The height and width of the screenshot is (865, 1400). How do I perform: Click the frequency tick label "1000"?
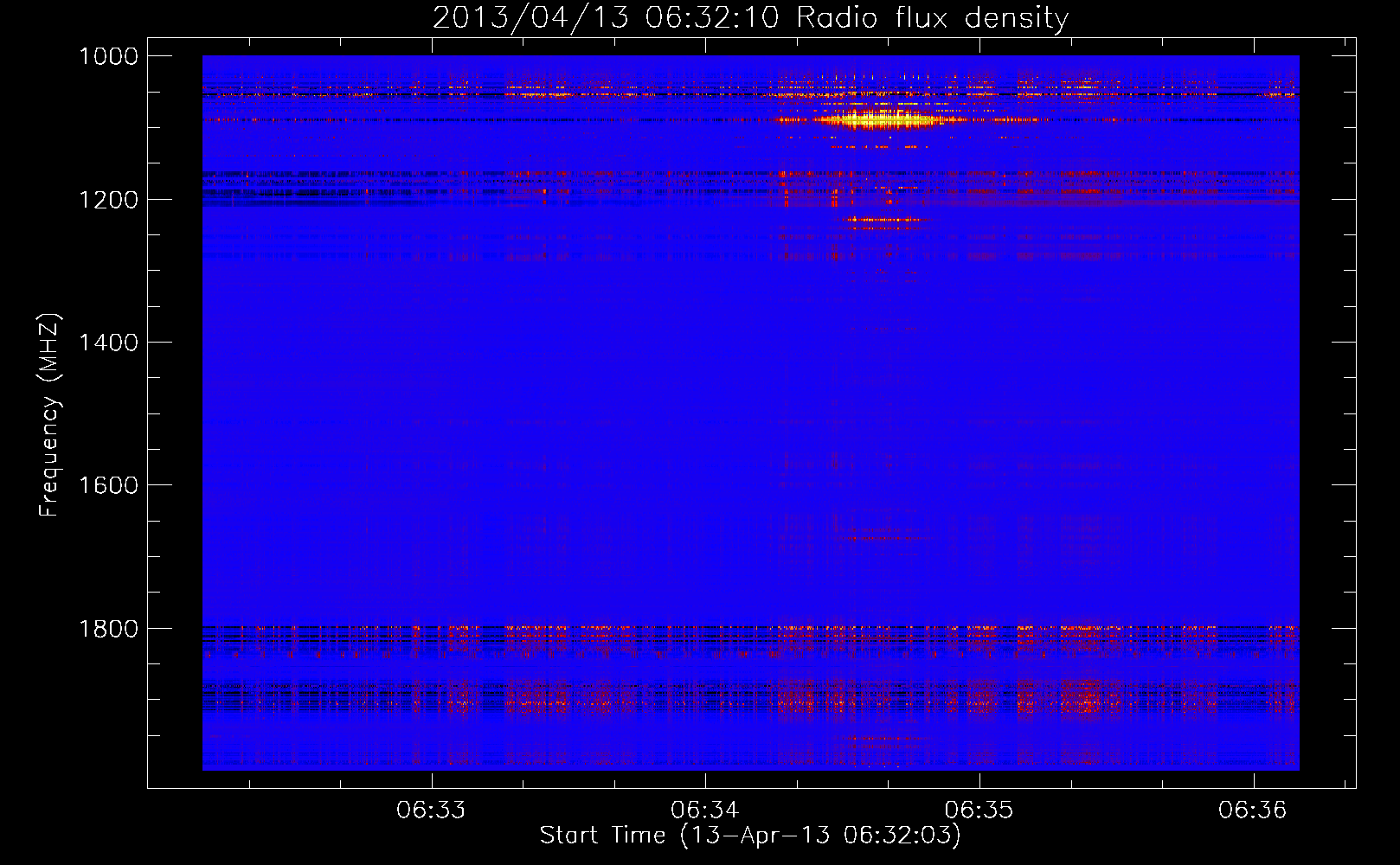pyautogui.click(x=108, y=56)
